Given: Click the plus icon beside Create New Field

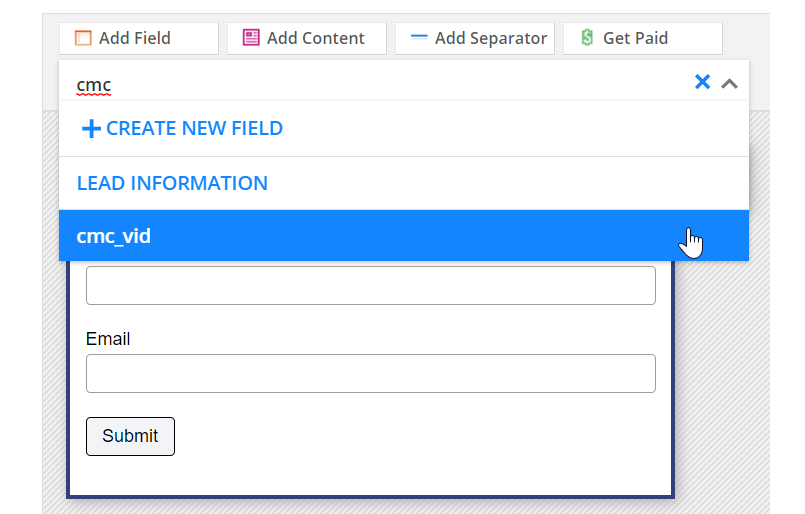Looking at the screenshot, I should pos(91,129).
